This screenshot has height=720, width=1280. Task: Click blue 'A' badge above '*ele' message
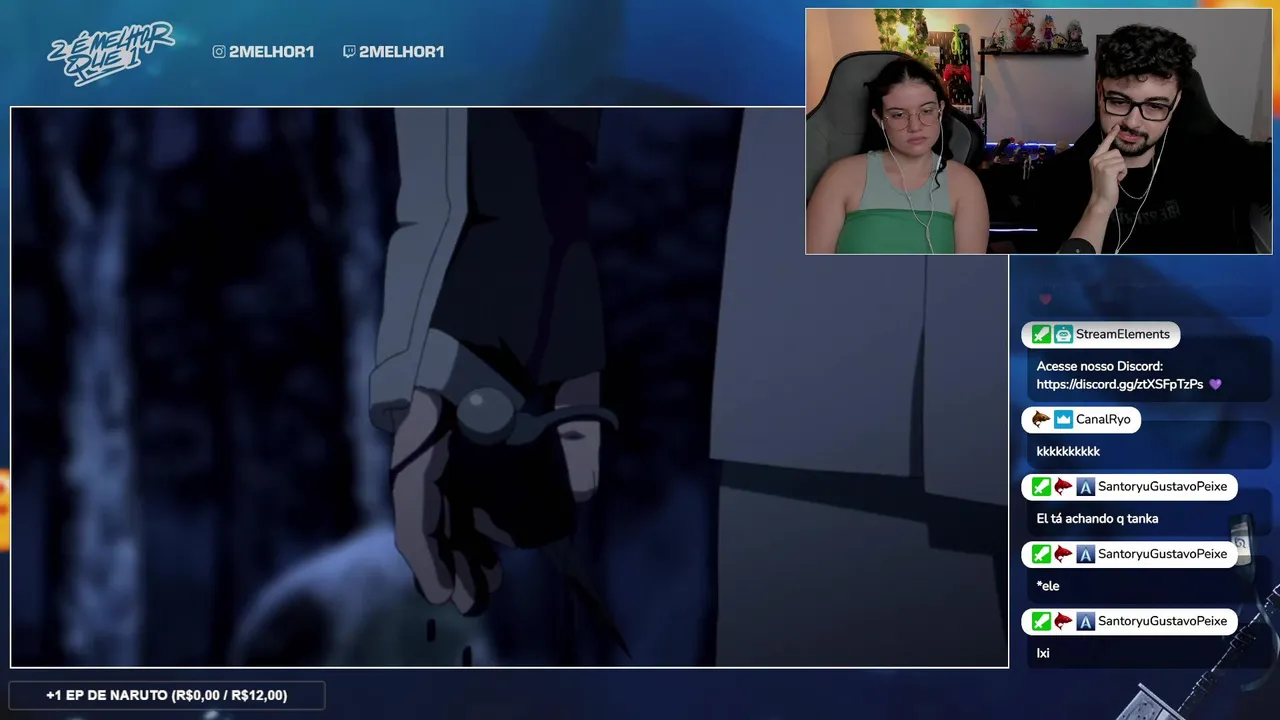[1085, 554]
